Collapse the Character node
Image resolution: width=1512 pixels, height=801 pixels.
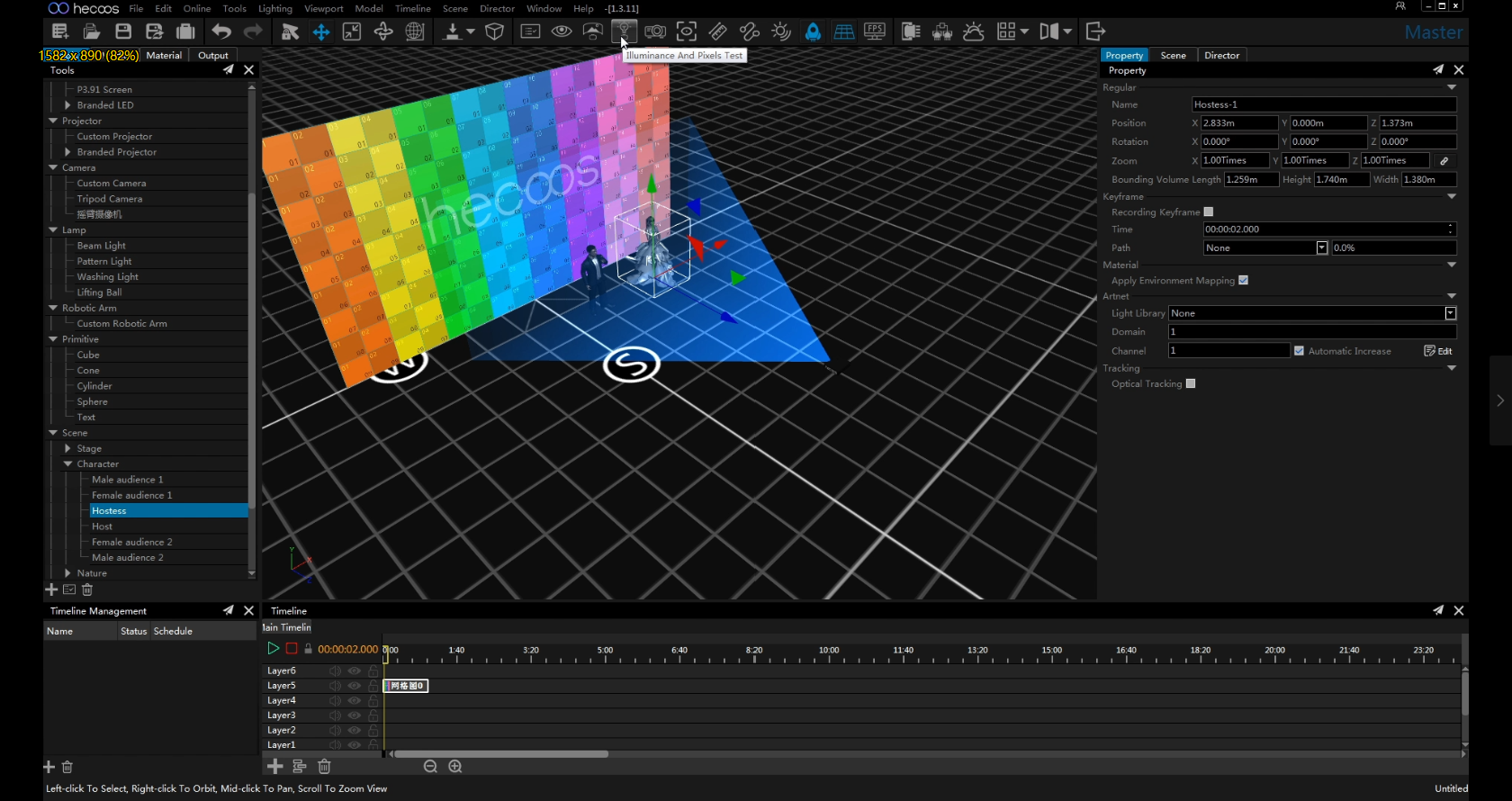click(x=67, y=464)
